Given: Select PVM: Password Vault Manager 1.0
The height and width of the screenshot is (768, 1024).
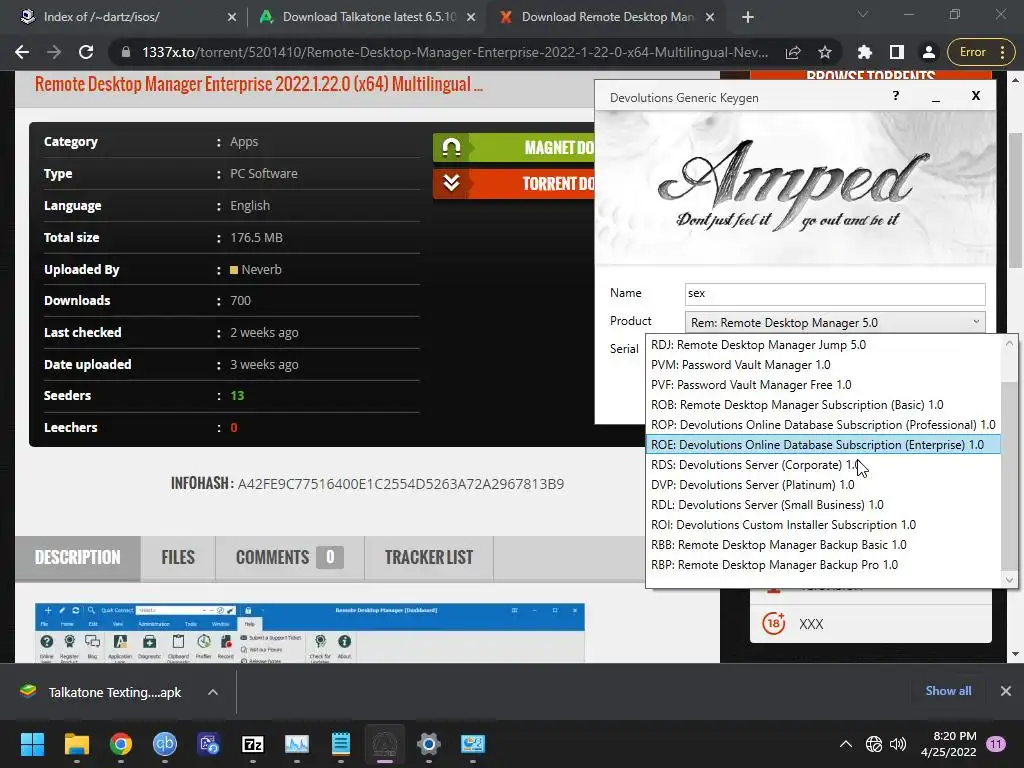Looking at the screenshot, I should tap(823, 365).
